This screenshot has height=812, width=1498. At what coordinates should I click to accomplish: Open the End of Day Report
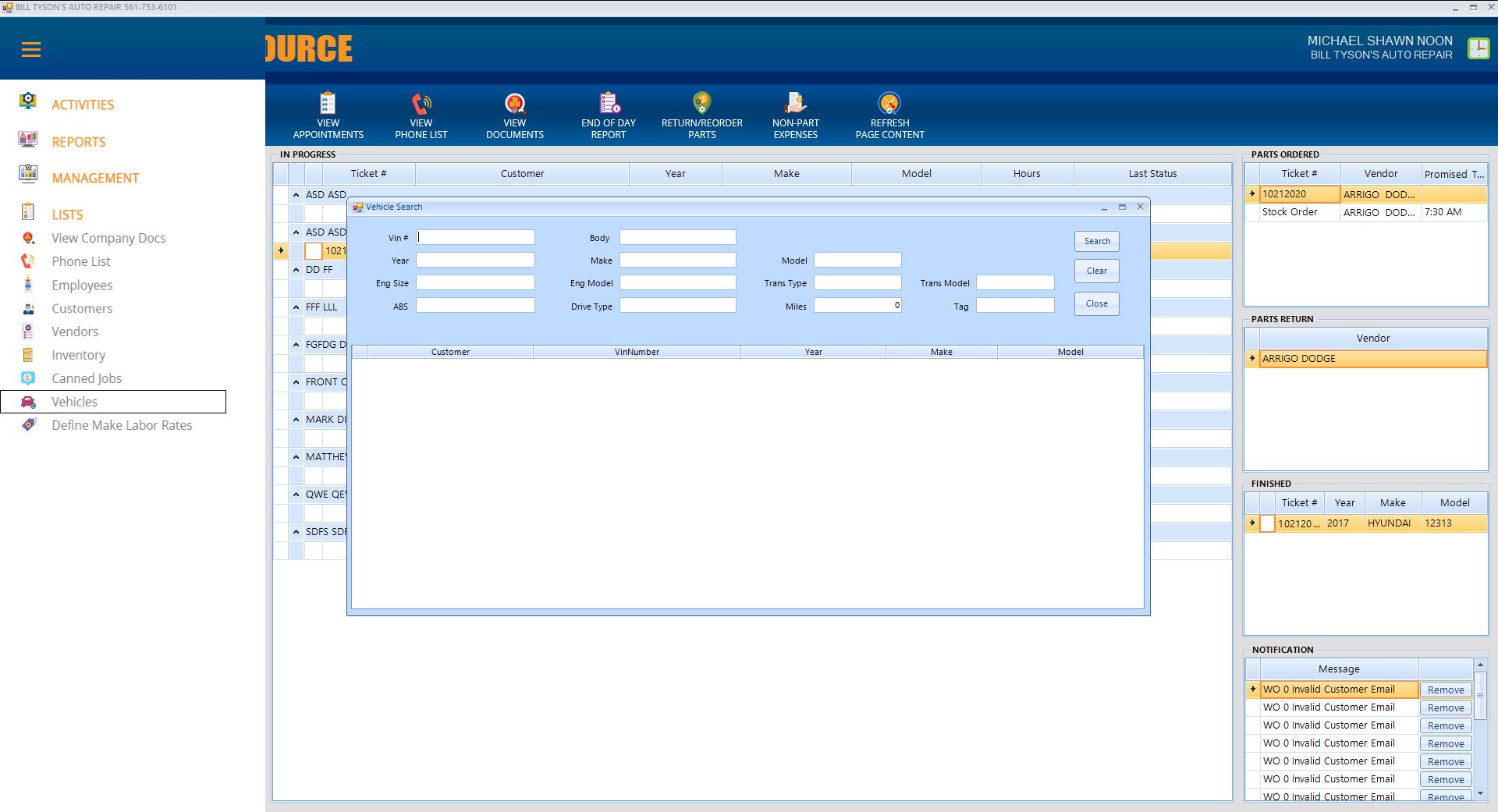609,105
